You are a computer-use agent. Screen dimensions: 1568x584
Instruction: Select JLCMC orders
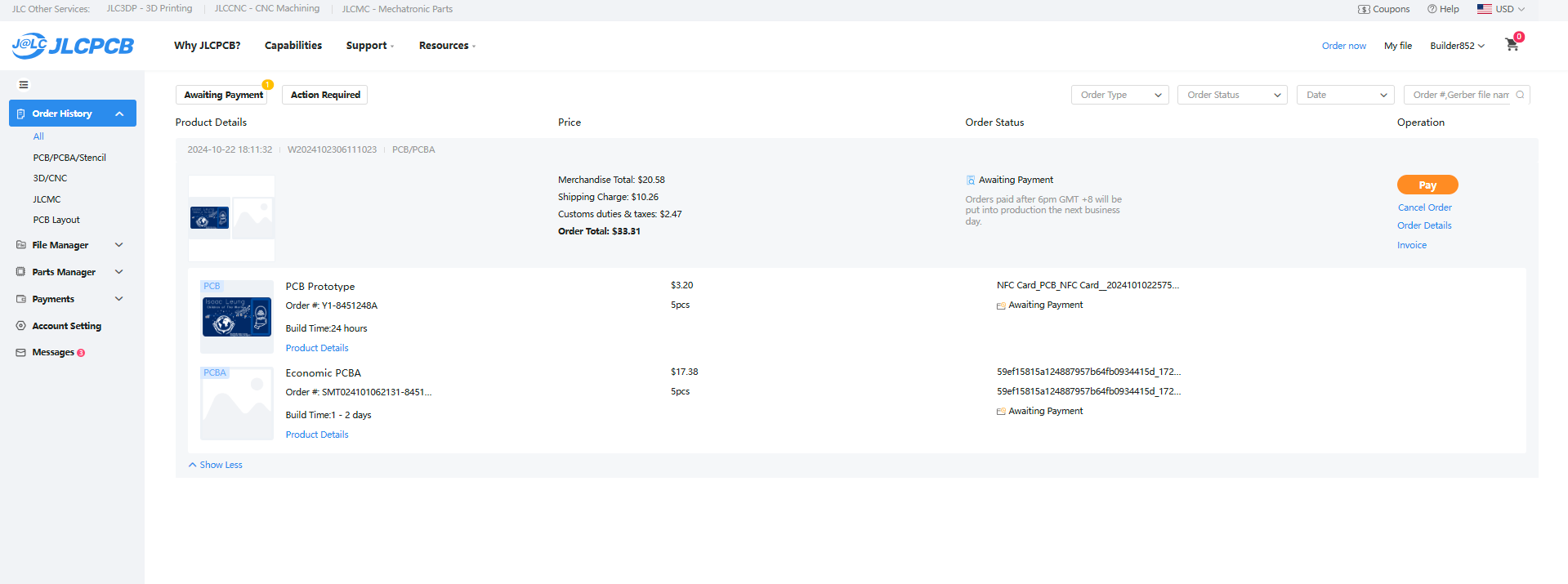point(47,199)
